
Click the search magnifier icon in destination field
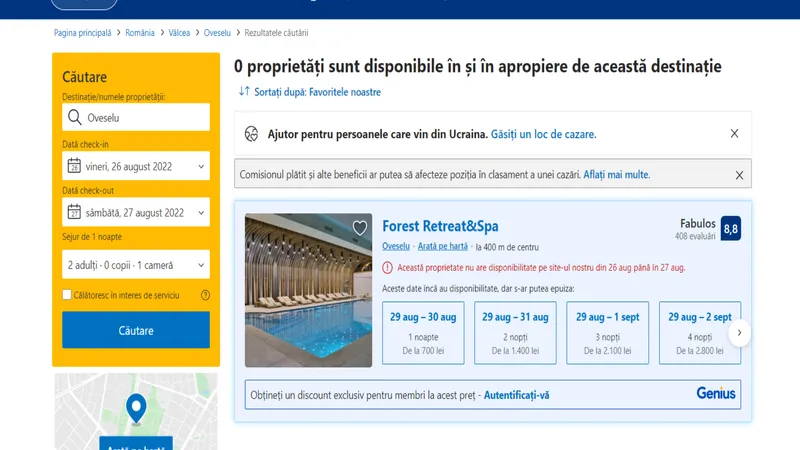pos(74,118)
